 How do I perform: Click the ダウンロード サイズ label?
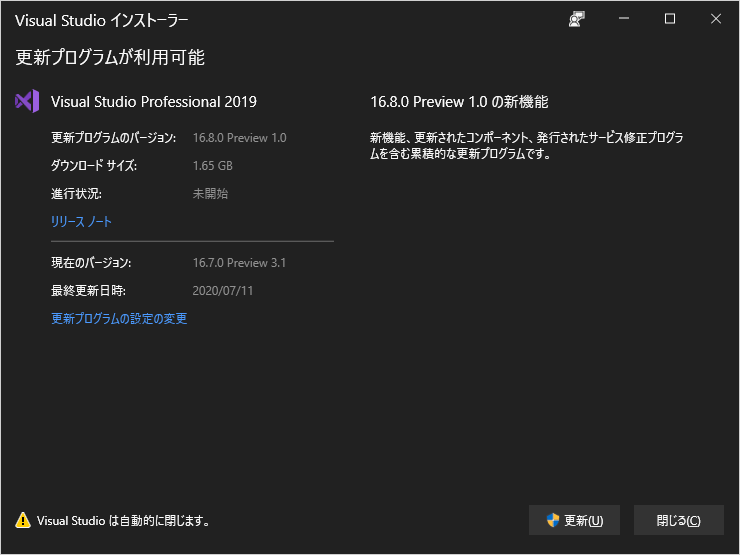(x=94, y=166)
